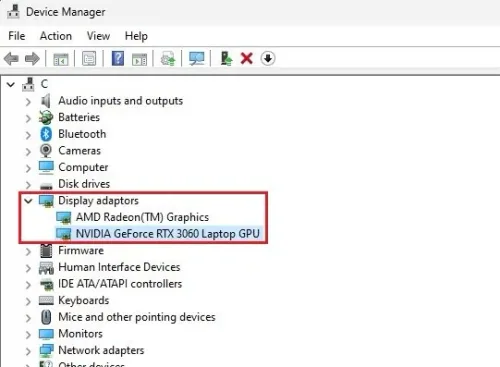The height and width of the screenshot is (367, 500).
Task: Expand the Keyboards category
Action: tap(28, 301)
